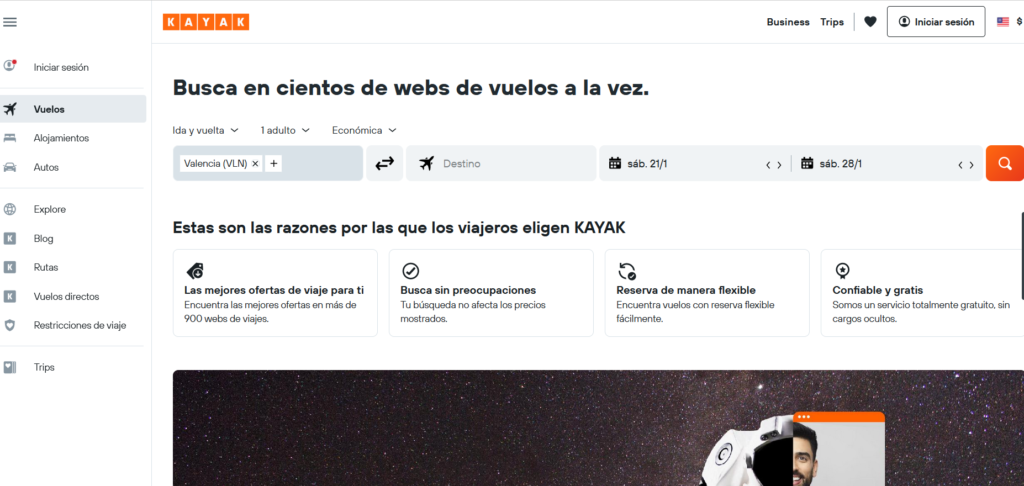Open Explore from the sidebar
This screenshot has width=1024, height=486.
73,210
